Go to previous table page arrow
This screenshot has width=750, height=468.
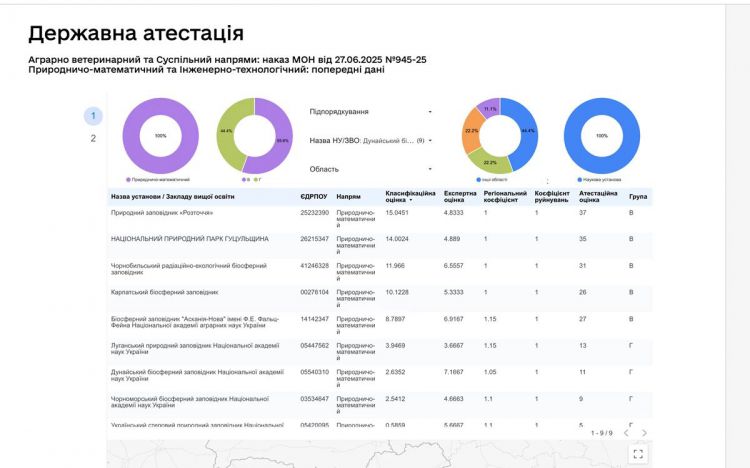(626, 433)
